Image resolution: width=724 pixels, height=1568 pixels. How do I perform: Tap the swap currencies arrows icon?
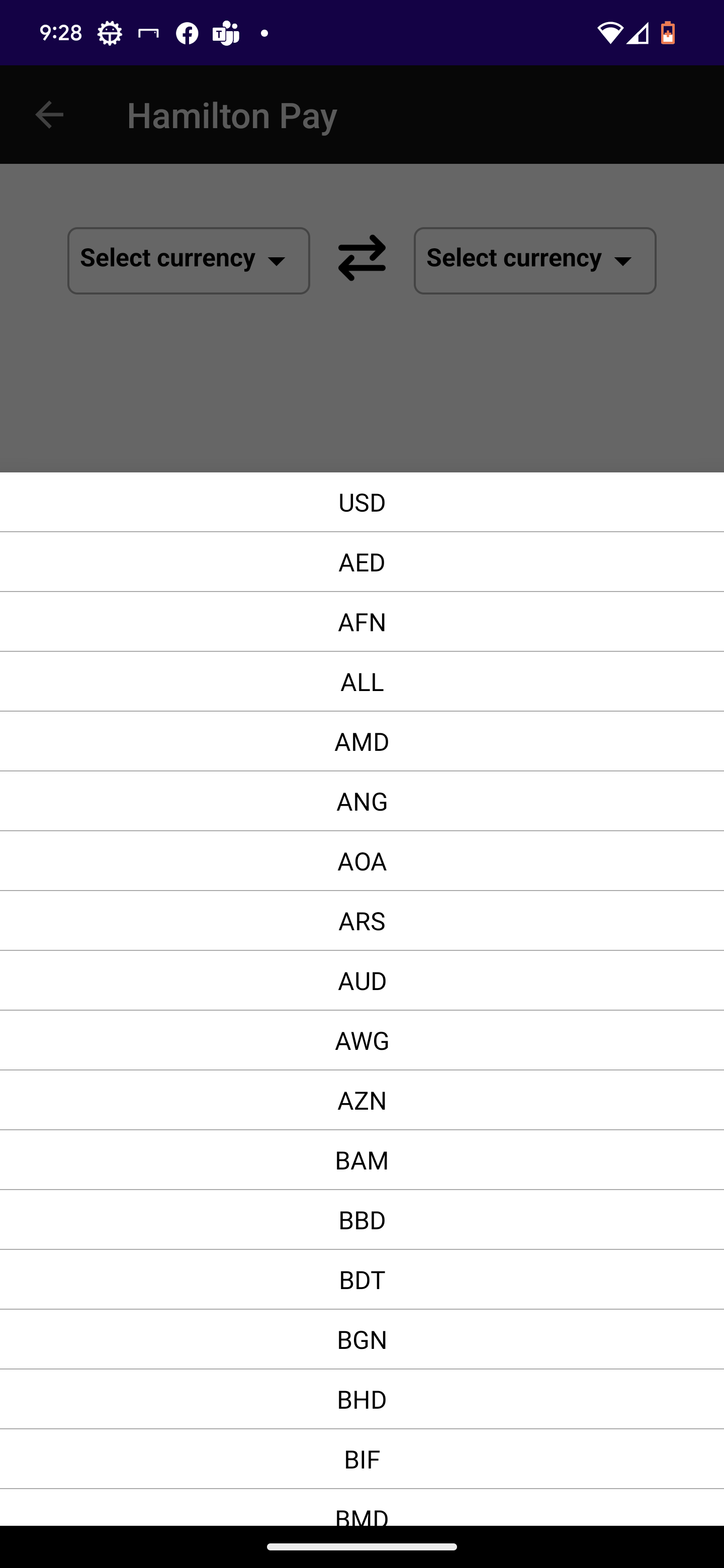pos(361,259)
